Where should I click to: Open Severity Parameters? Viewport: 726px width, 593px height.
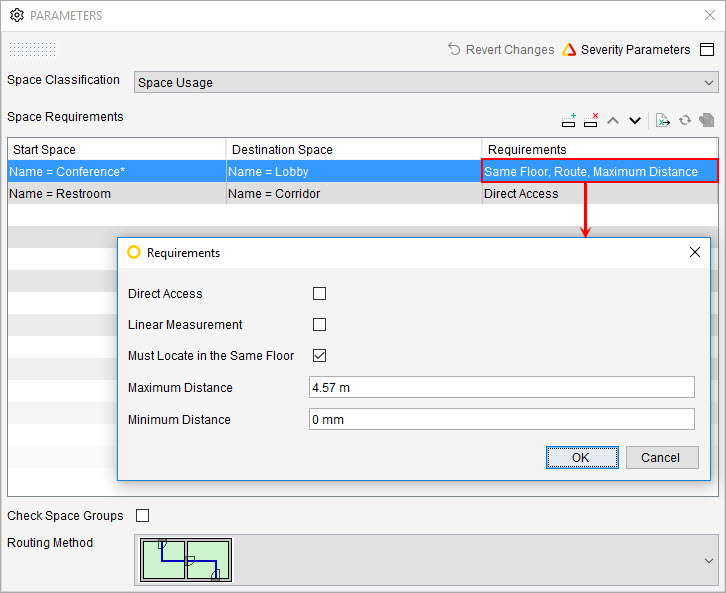click(626, 49)
